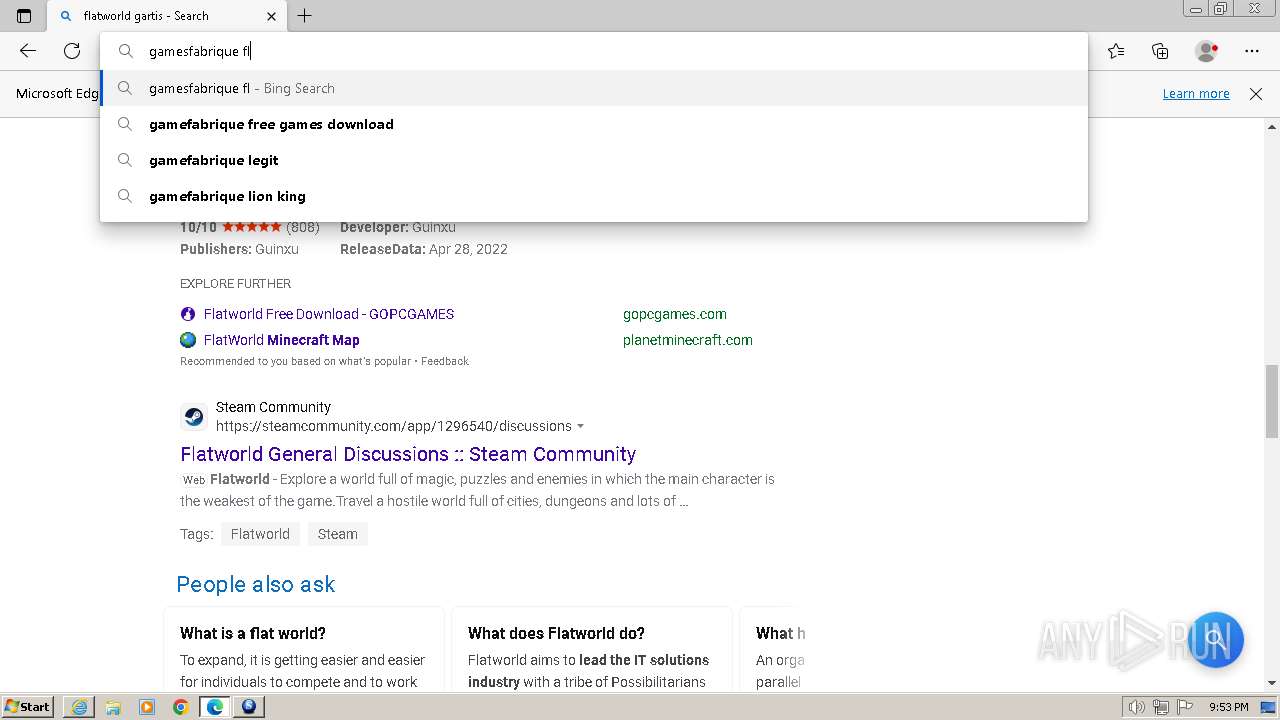Screen dimensions: 1280x720
Task: Open the tab actions menu icon
Action: point(24,16)
